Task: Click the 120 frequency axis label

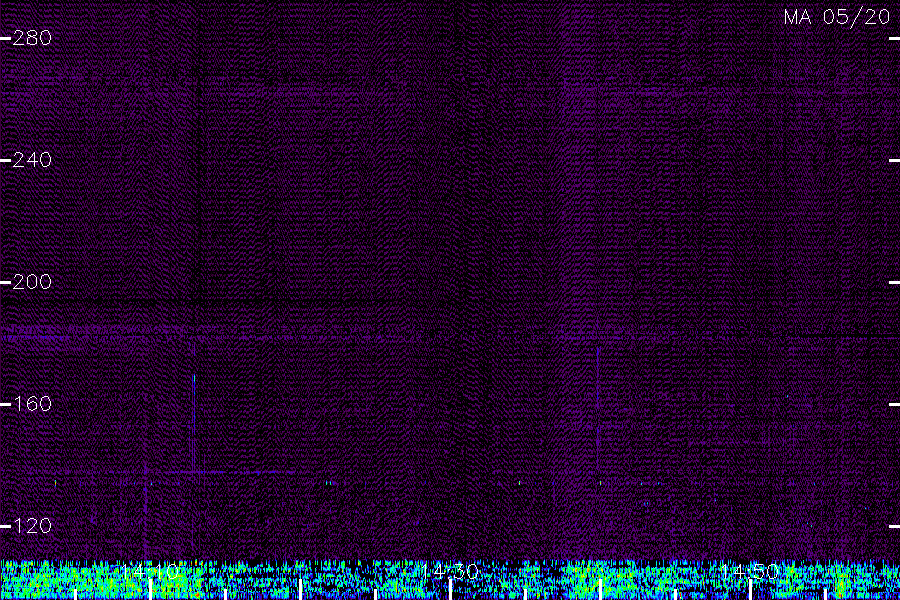Action: 32,526
